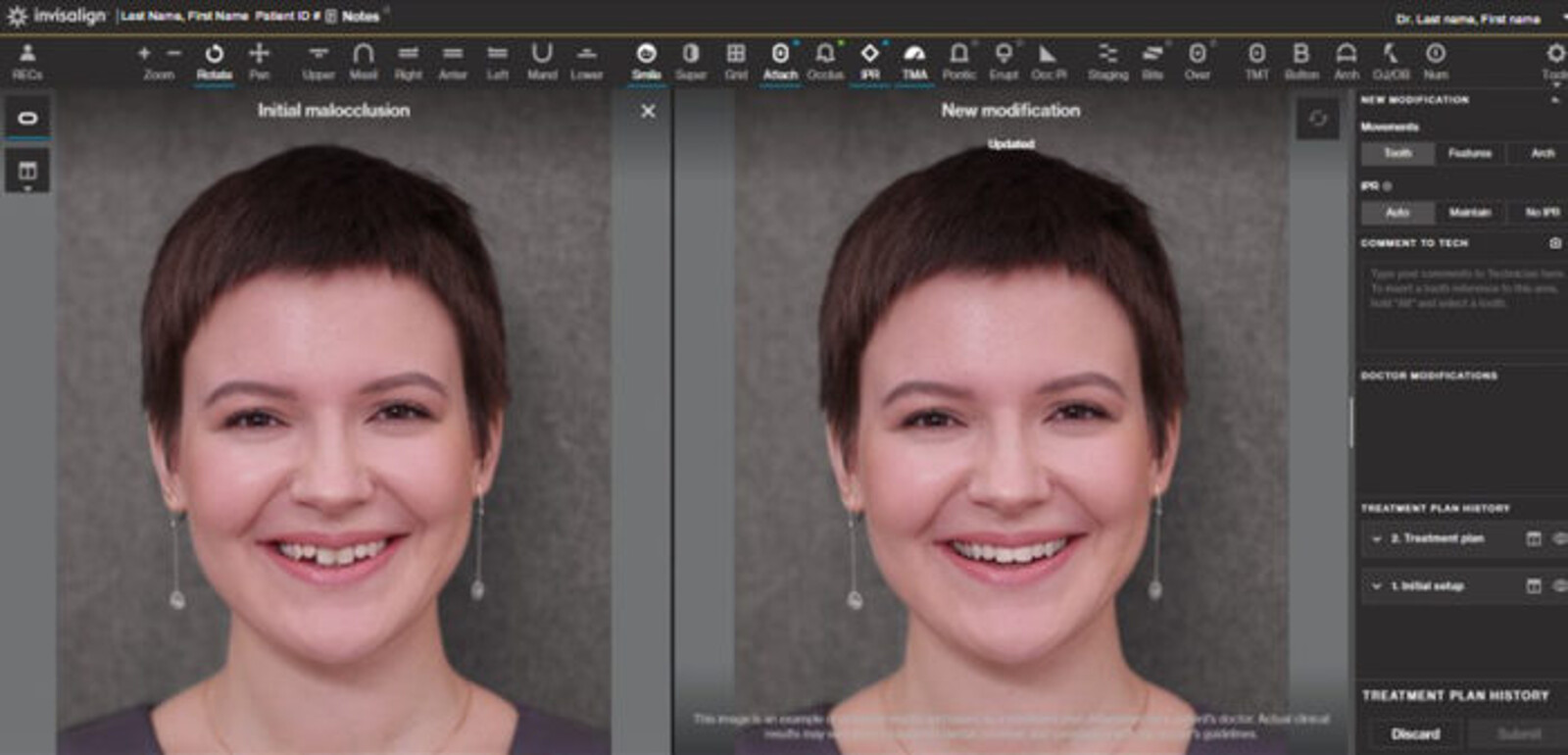This screenshot has height=755, width=1568.
Task: Collapse the New Modification panel
Action: coord(1555,100)
